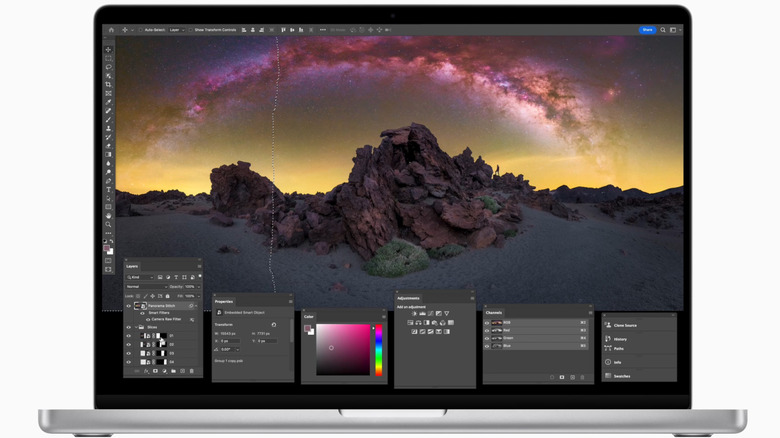Click the Channels panel tab
This screenshot has width=780, height=438.
click(494, 313)
